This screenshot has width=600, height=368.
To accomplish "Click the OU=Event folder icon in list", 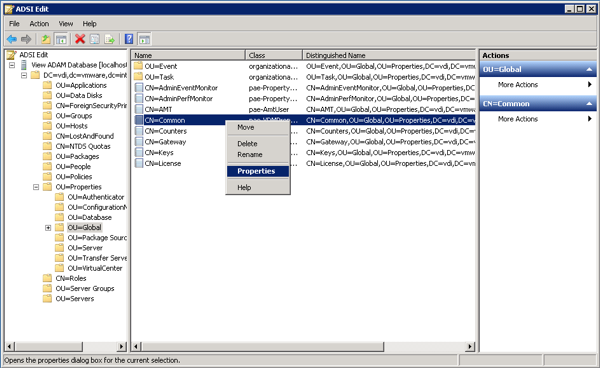I will [138, 66].
